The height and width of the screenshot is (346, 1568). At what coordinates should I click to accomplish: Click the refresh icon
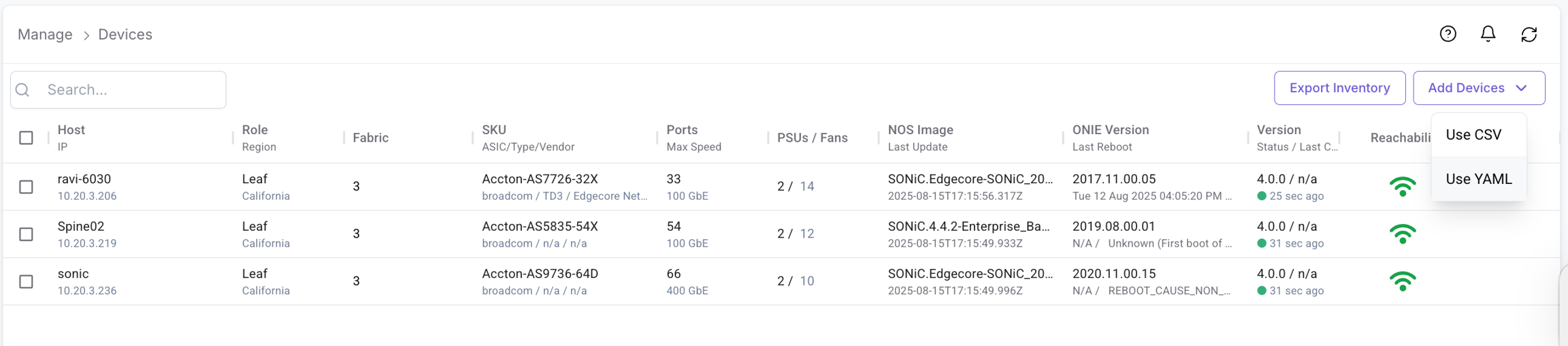point(1529,34)
